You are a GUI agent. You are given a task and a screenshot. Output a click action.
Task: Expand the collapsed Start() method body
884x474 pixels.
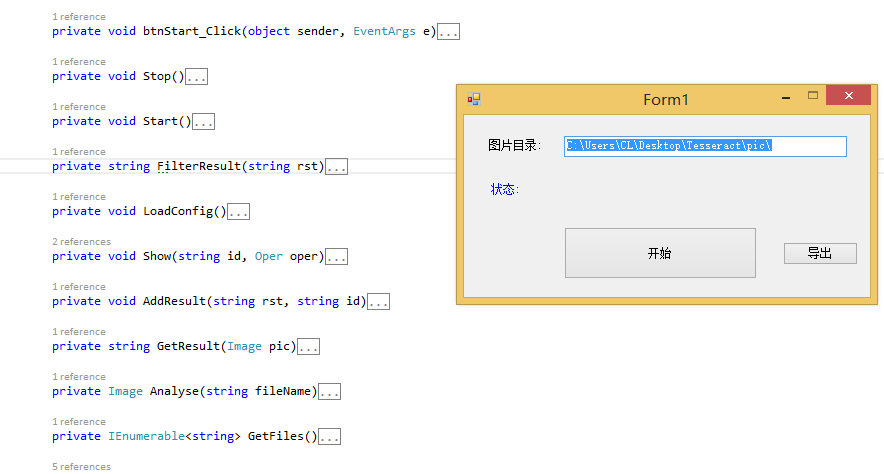(x=204, y=122)
